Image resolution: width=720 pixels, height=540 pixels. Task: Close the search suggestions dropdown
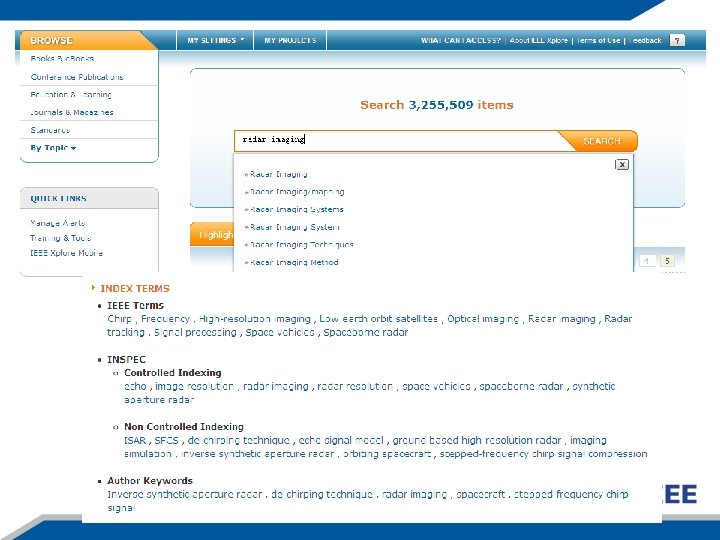(x=621, y=164)
